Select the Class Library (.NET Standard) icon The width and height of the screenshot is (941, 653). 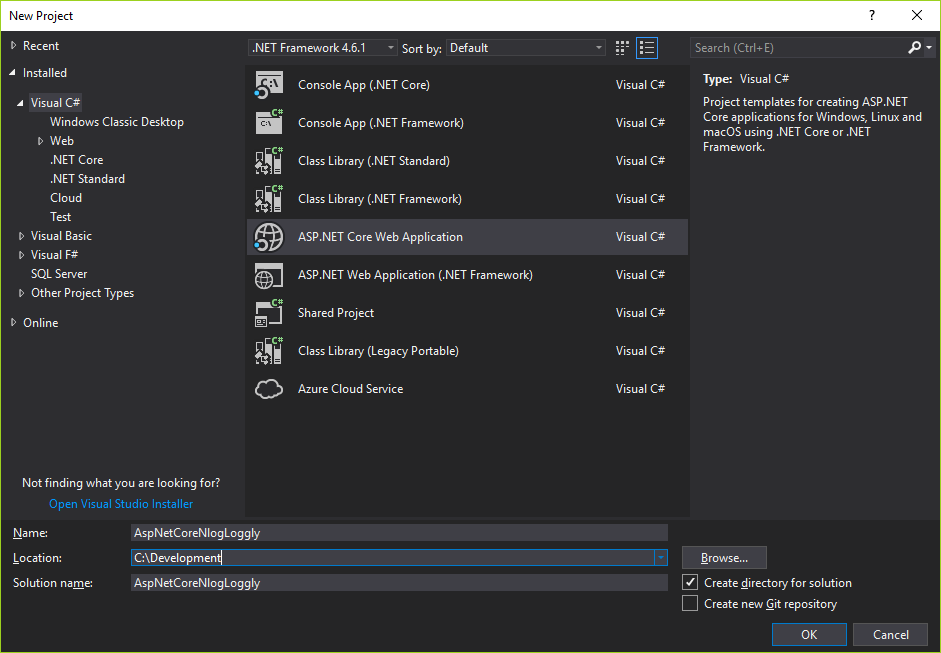pyautogui.click(x=269, y=161)
